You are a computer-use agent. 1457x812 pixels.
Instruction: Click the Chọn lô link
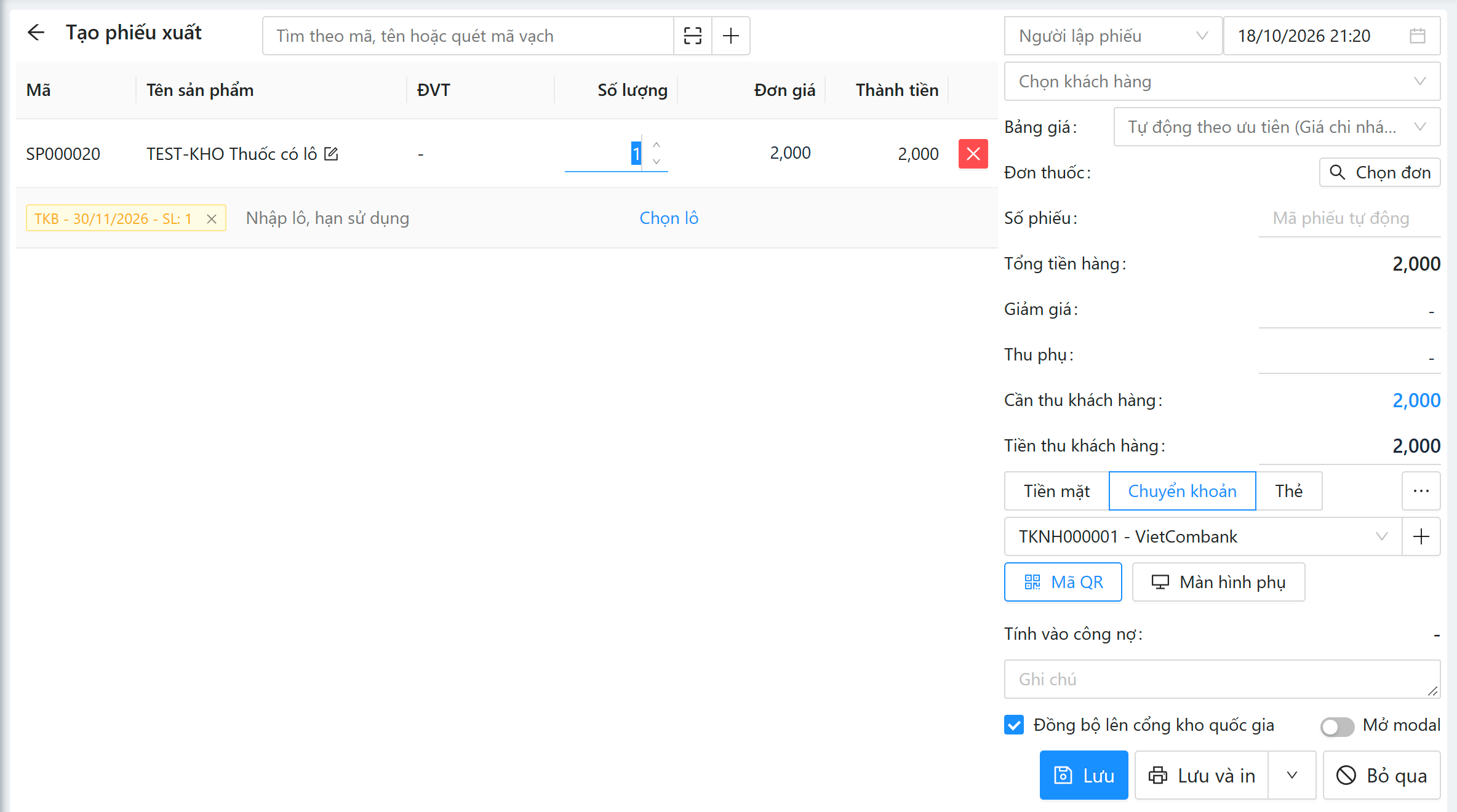[669, 218]
